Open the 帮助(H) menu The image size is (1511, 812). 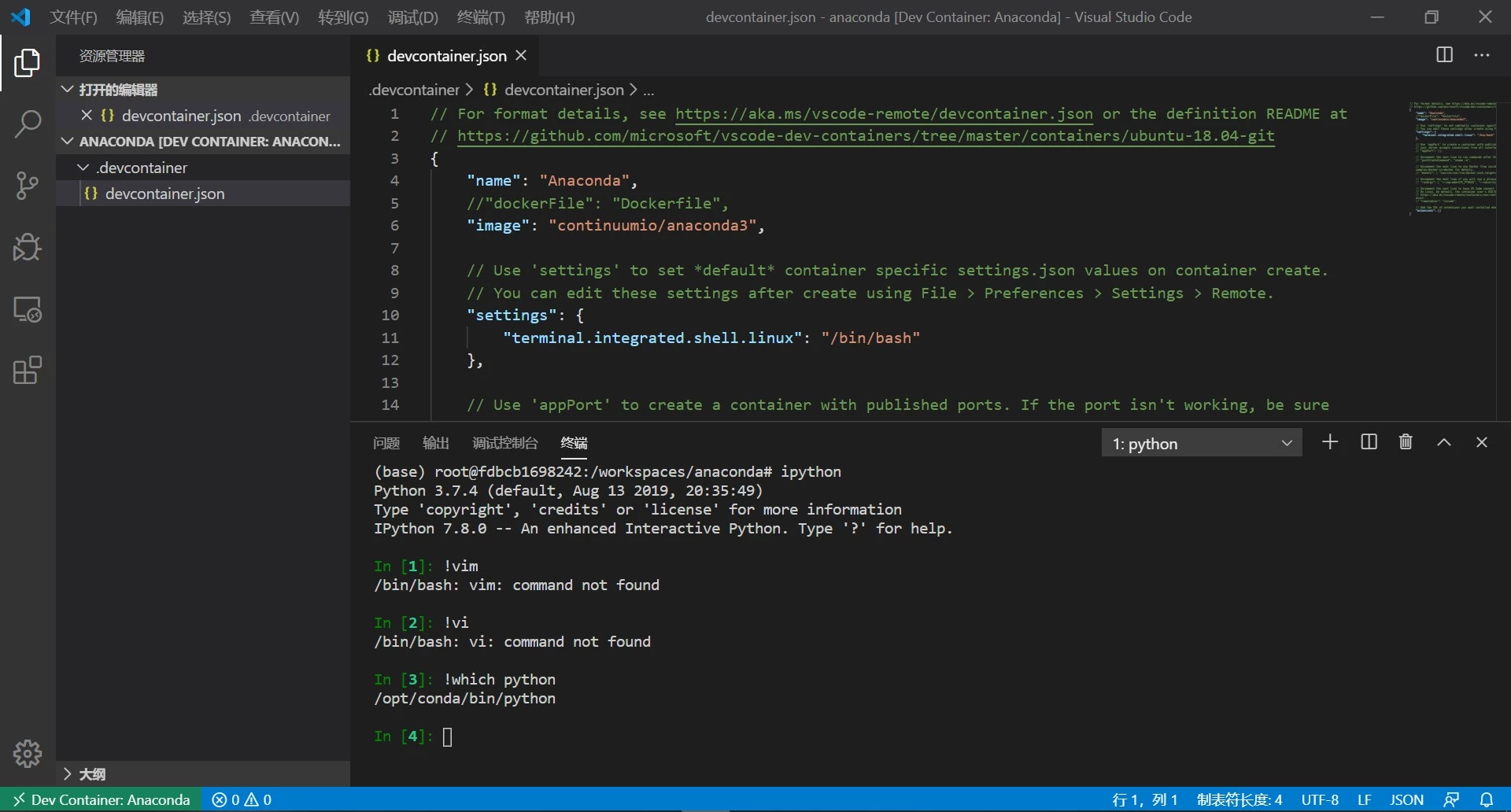coord(549,17)
